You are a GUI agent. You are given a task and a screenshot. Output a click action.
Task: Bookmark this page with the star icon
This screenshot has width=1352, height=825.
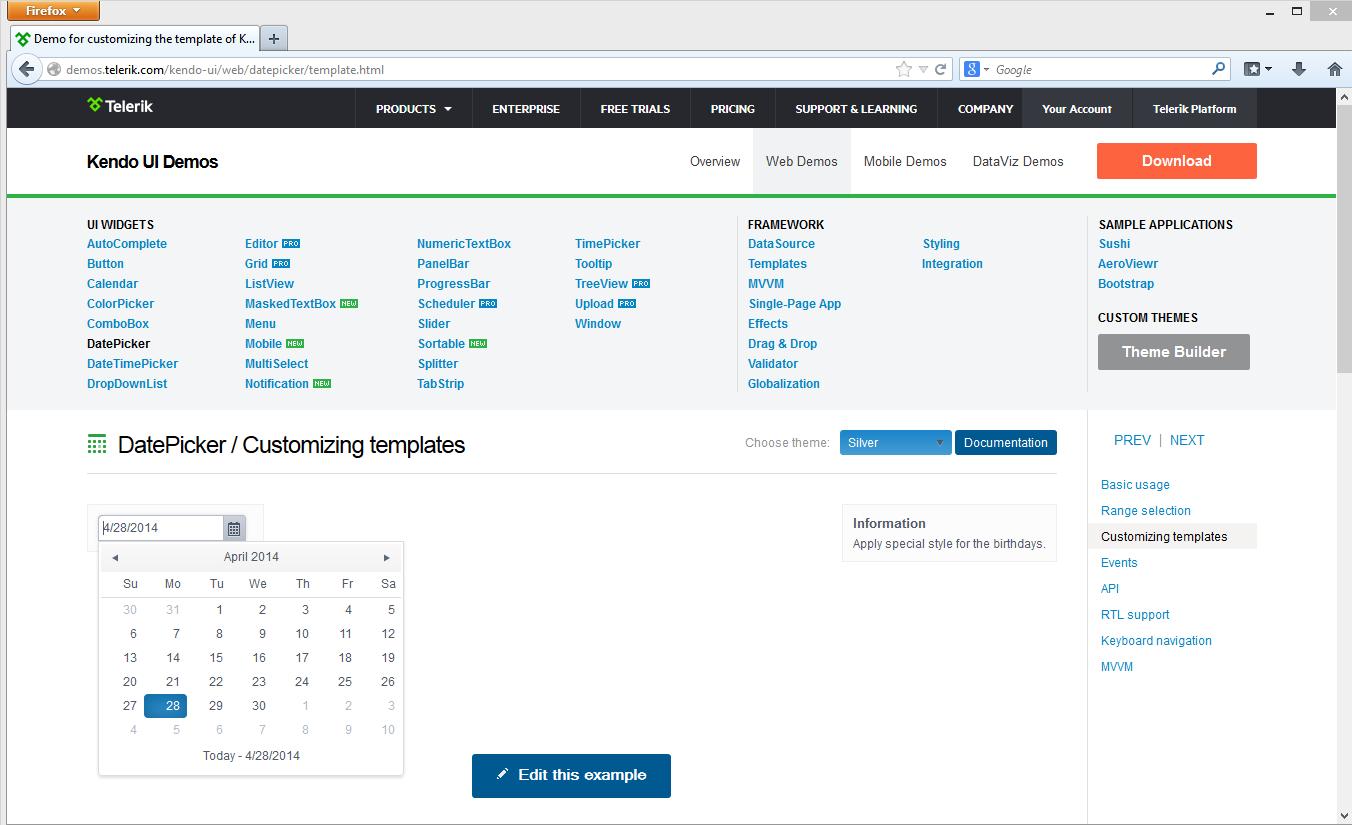point(904,69)
